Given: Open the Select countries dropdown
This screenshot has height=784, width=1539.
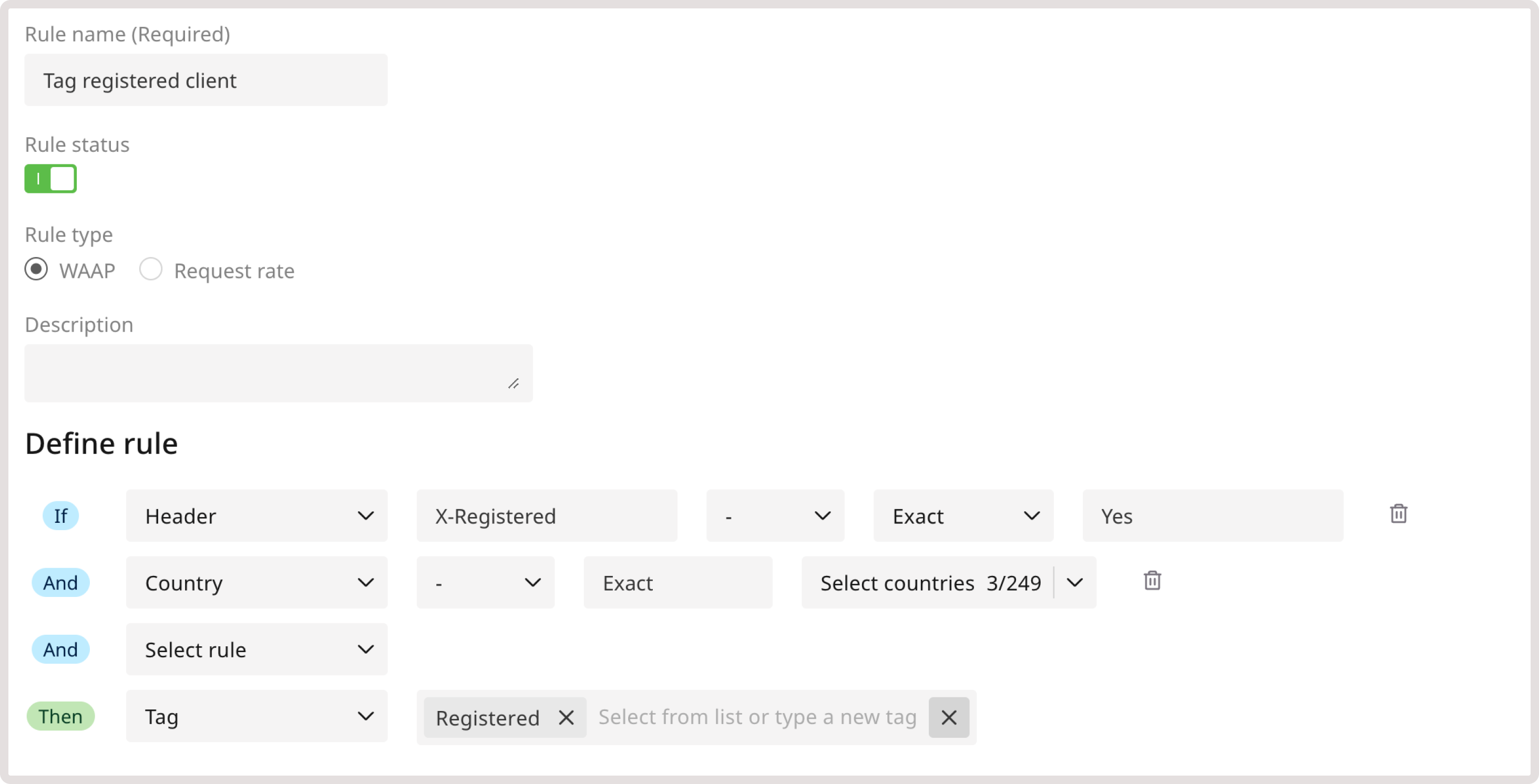Looking at the screenshot, I should (949, 582).
